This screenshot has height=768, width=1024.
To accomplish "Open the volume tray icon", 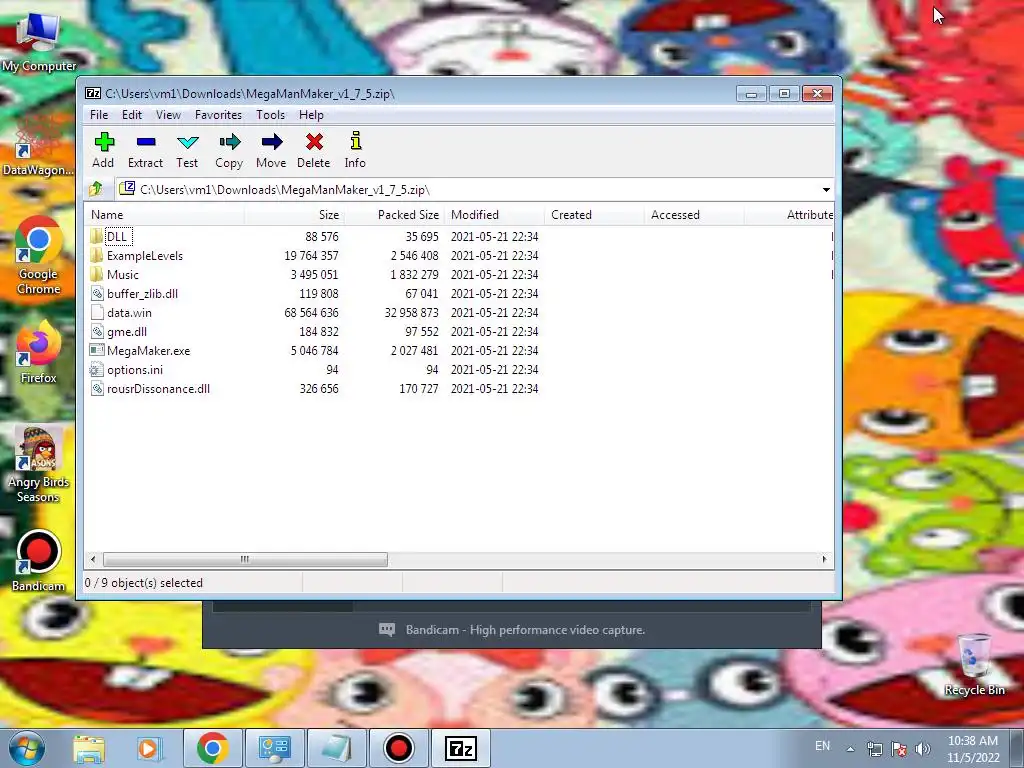I will (923, 749).
